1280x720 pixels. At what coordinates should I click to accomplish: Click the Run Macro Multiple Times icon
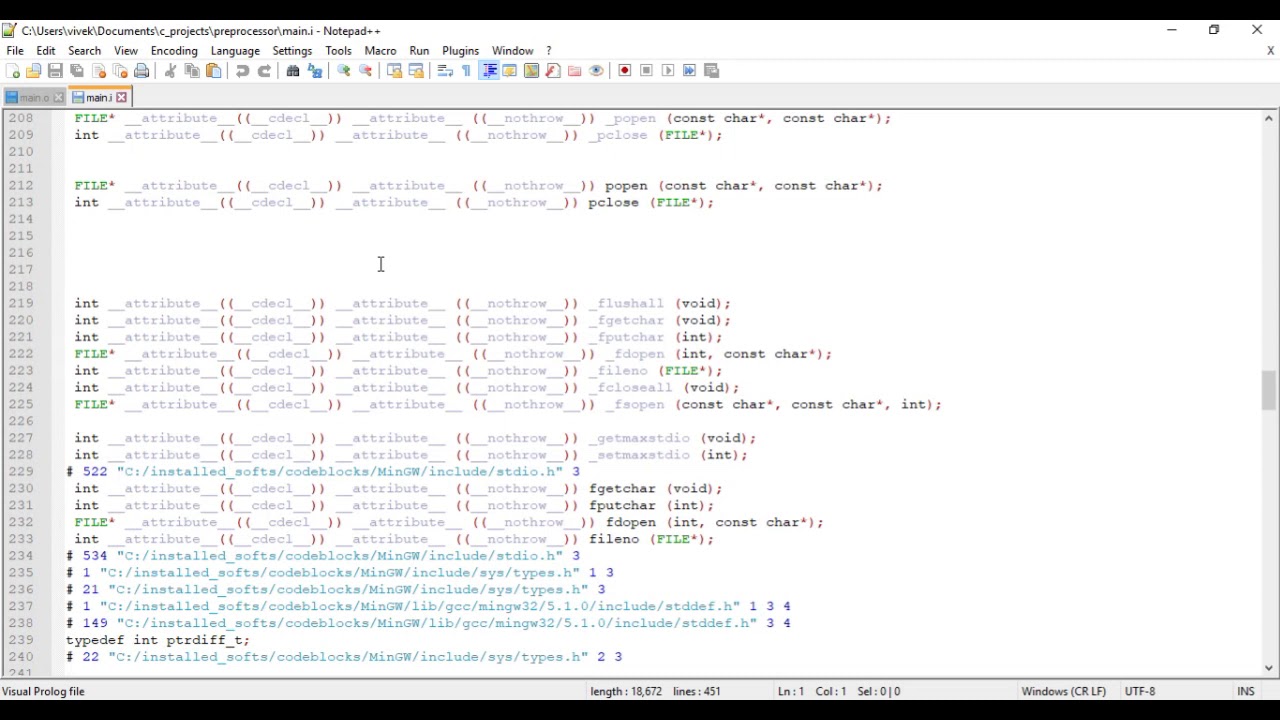coord(689,71)
